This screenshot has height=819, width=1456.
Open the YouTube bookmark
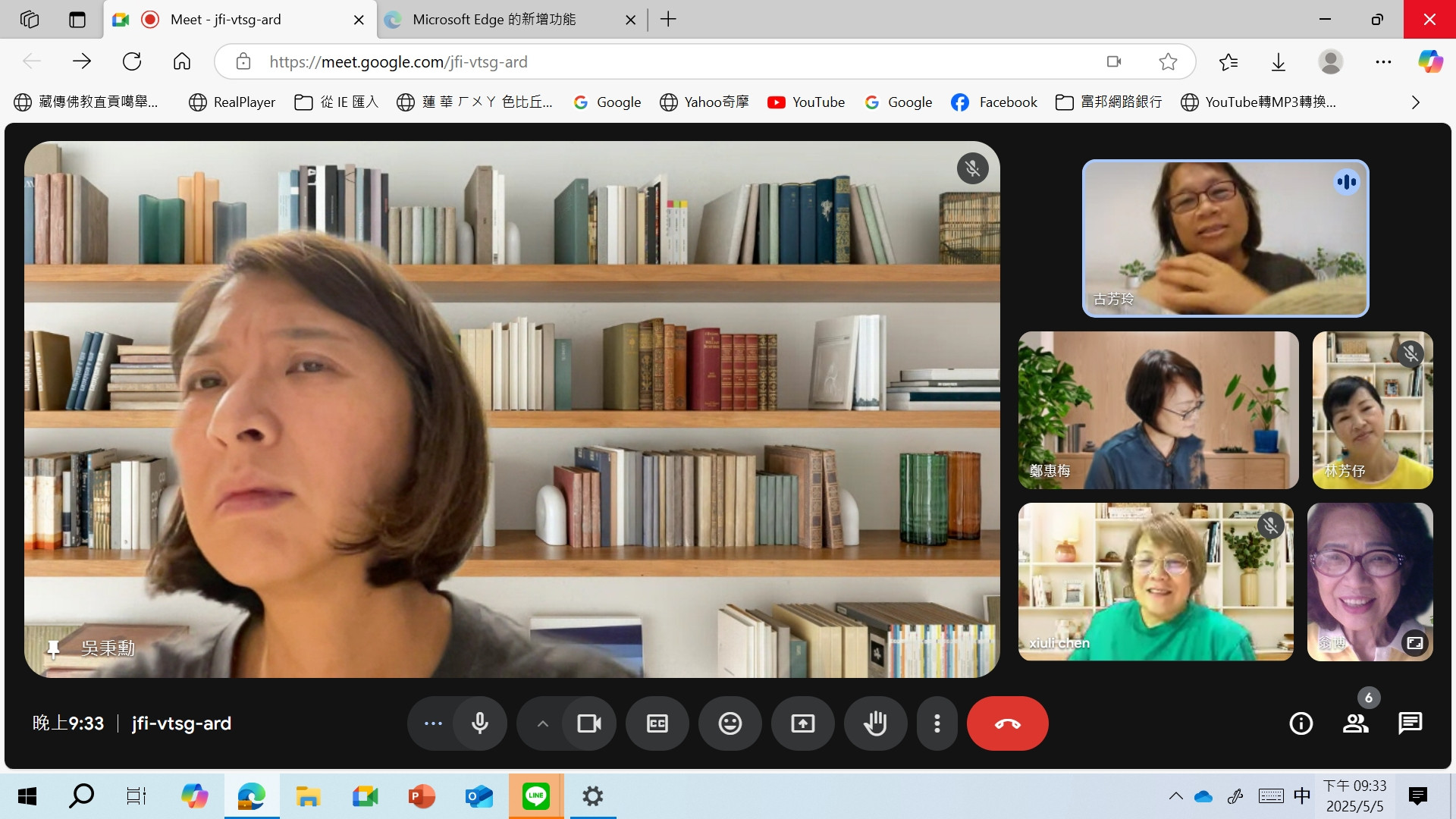(x=805, y=102)
